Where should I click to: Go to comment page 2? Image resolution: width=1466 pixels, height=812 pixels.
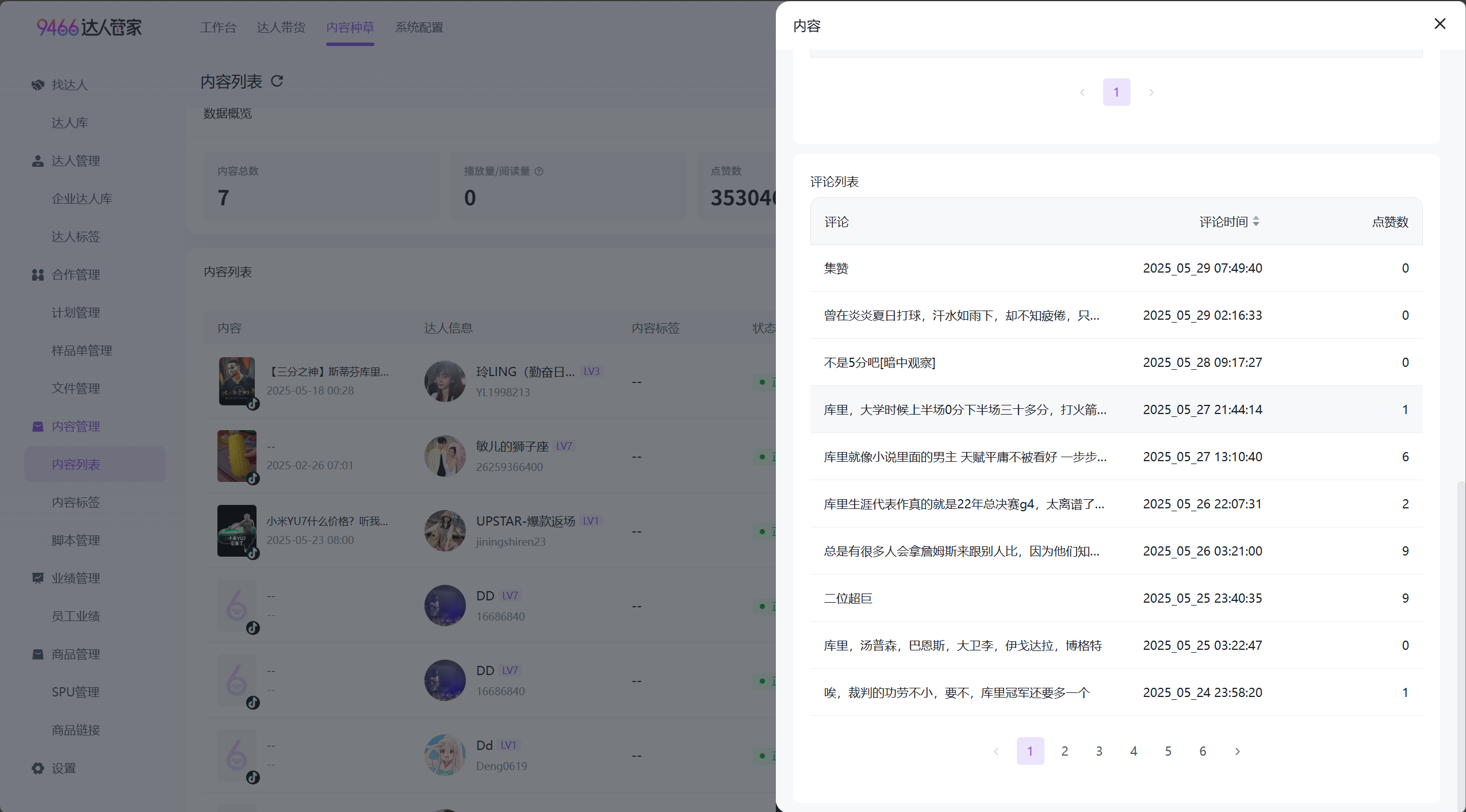pyautogui.click(x=1065, y=751)
